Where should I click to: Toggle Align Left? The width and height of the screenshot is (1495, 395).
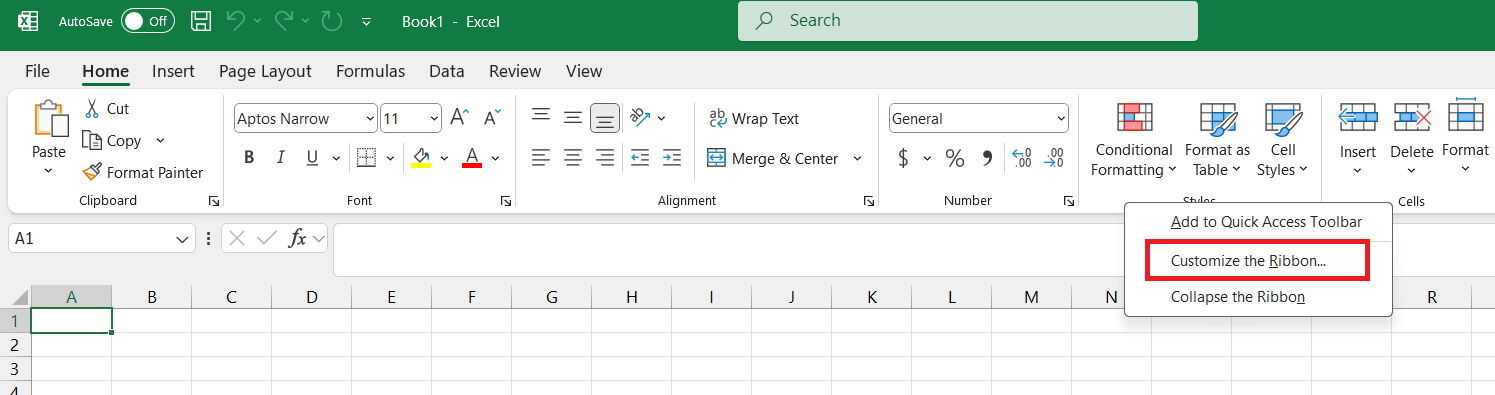coord(541,158)
